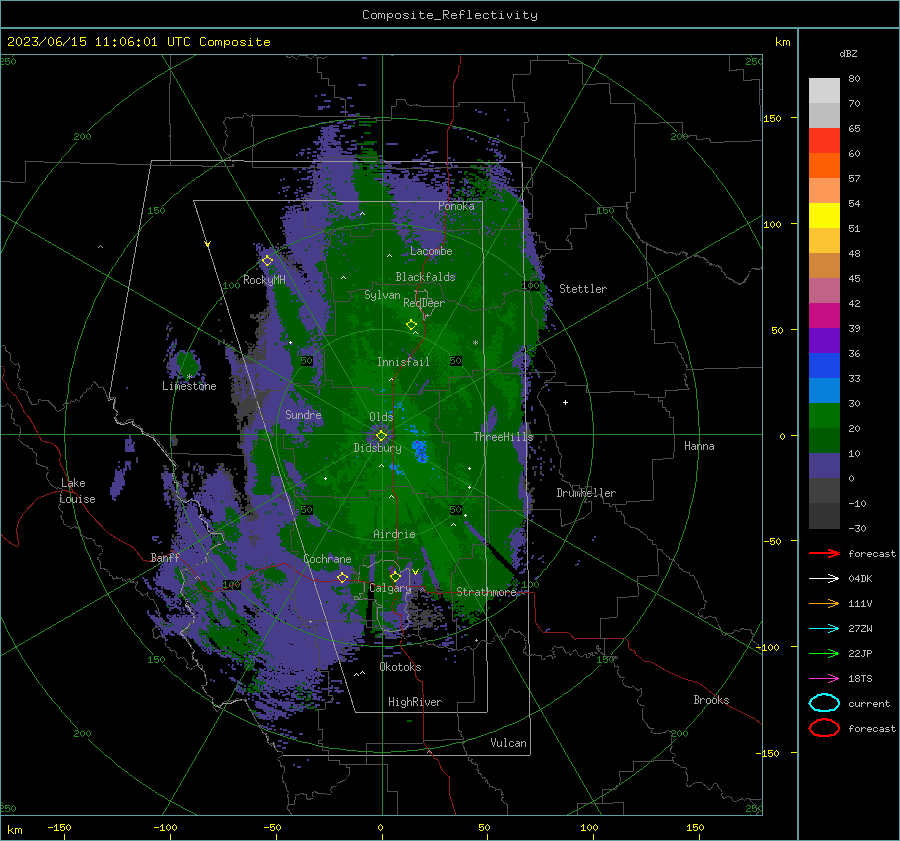The width and height of the screenshot is (900, 841).
Task: Click the RedDeer city label
Action: (x=424, y=303)
